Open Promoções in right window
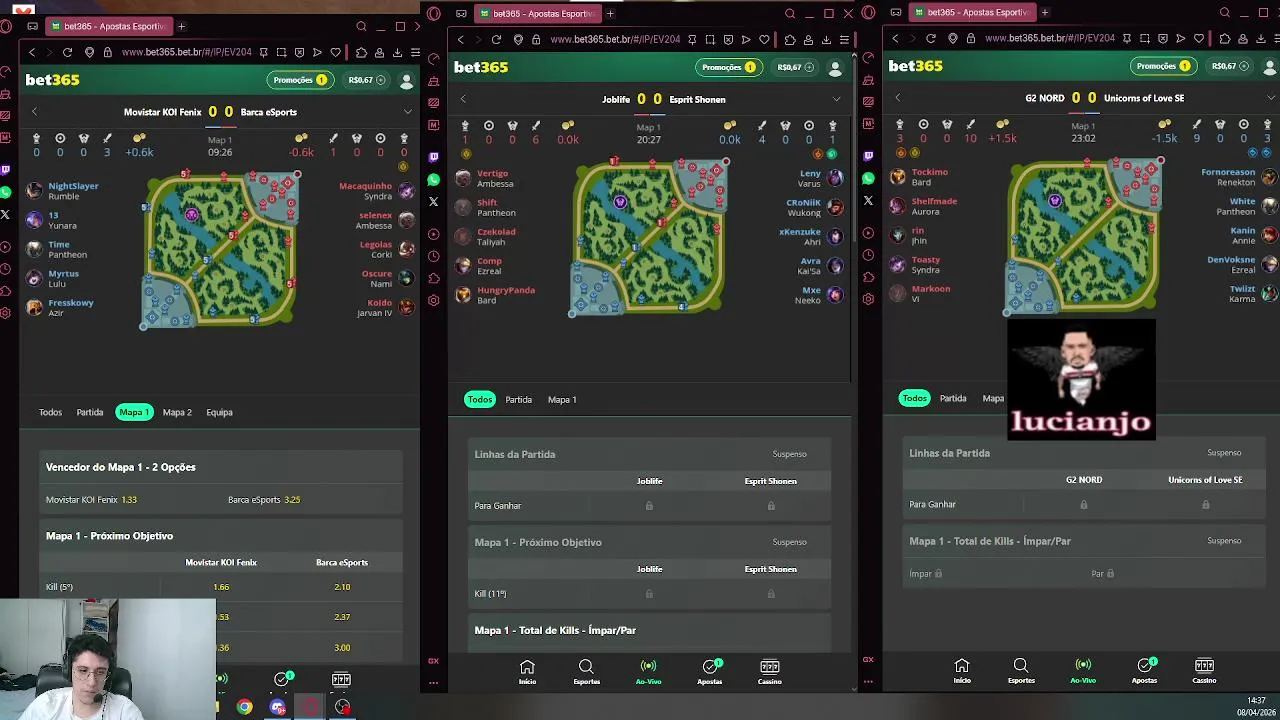 click(x=1163, y=66)
